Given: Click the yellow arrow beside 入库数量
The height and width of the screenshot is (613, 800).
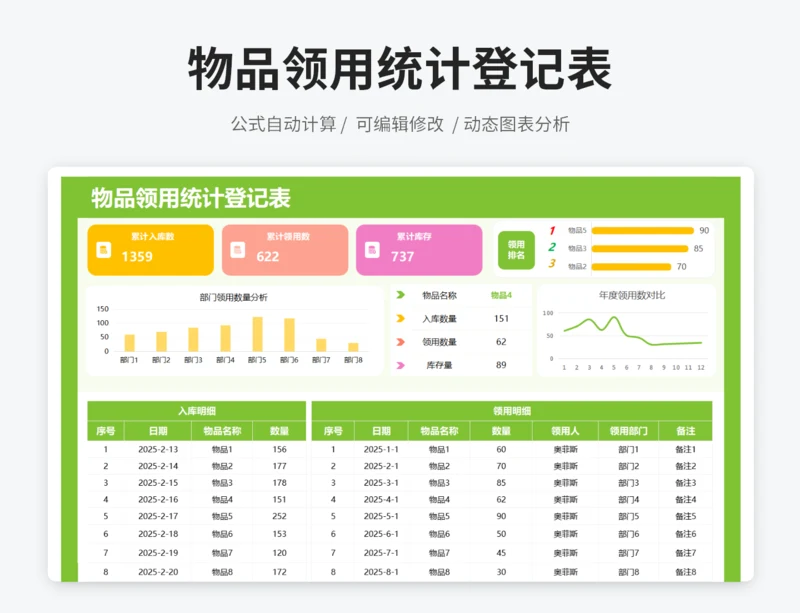Looking at the screenshot, I should coord(401,318).
